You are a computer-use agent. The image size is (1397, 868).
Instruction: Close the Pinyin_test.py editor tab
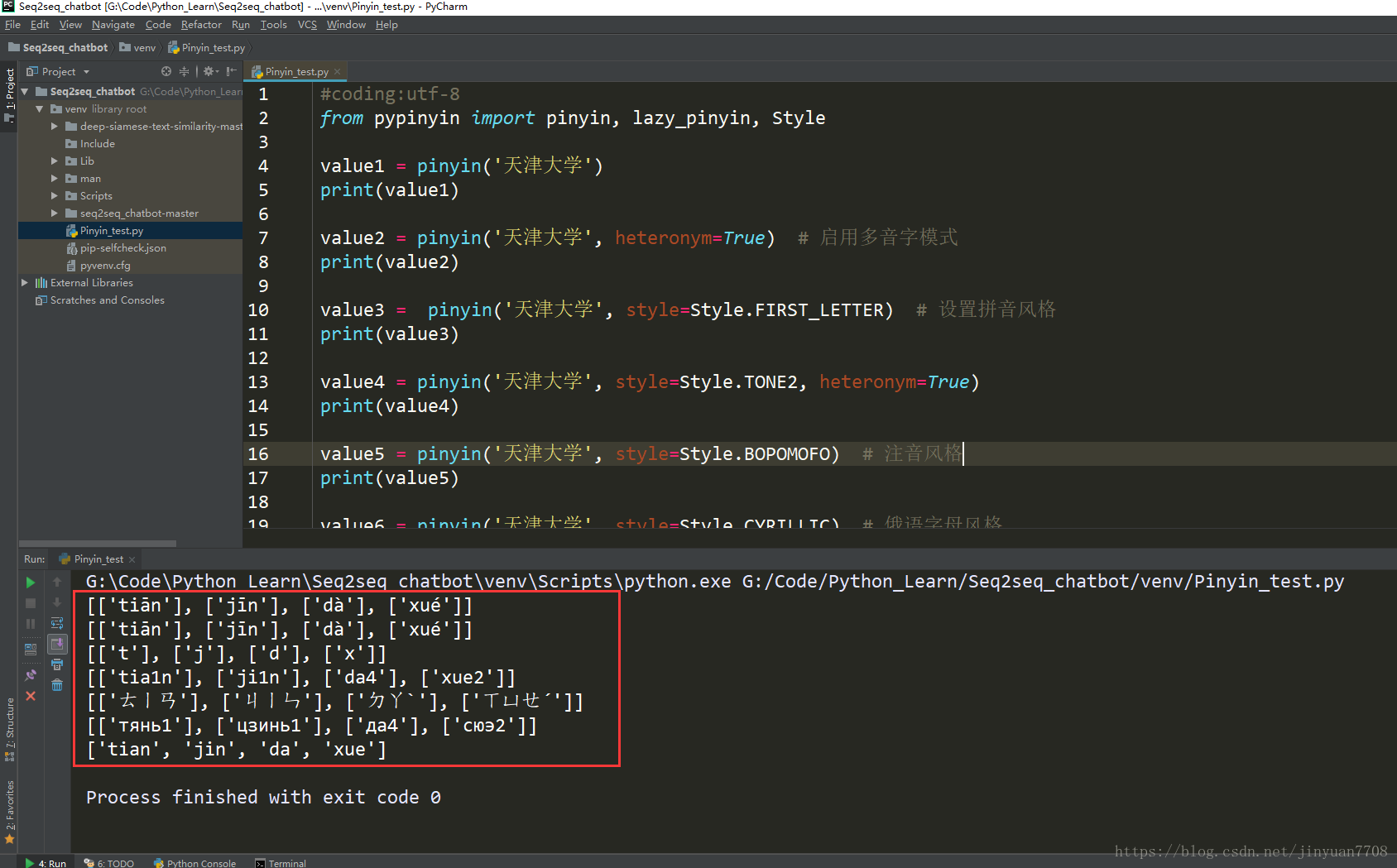[337, 72]
